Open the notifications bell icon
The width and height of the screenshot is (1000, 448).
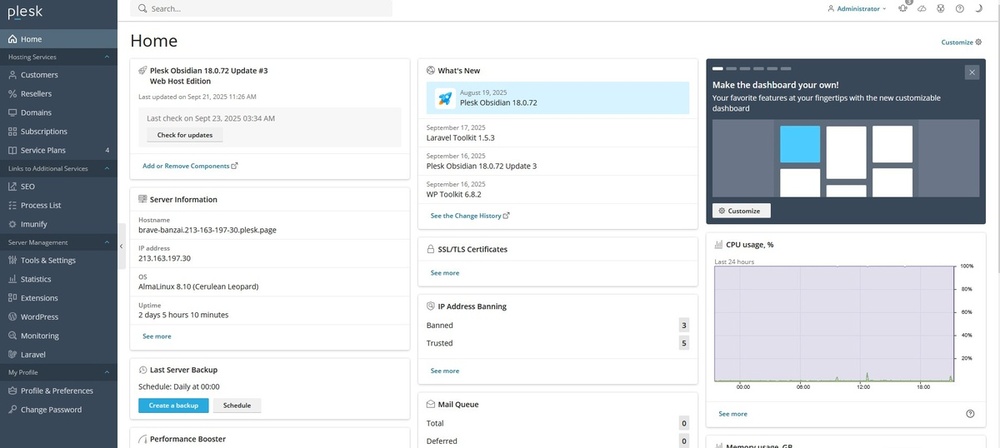pos(902,8)
